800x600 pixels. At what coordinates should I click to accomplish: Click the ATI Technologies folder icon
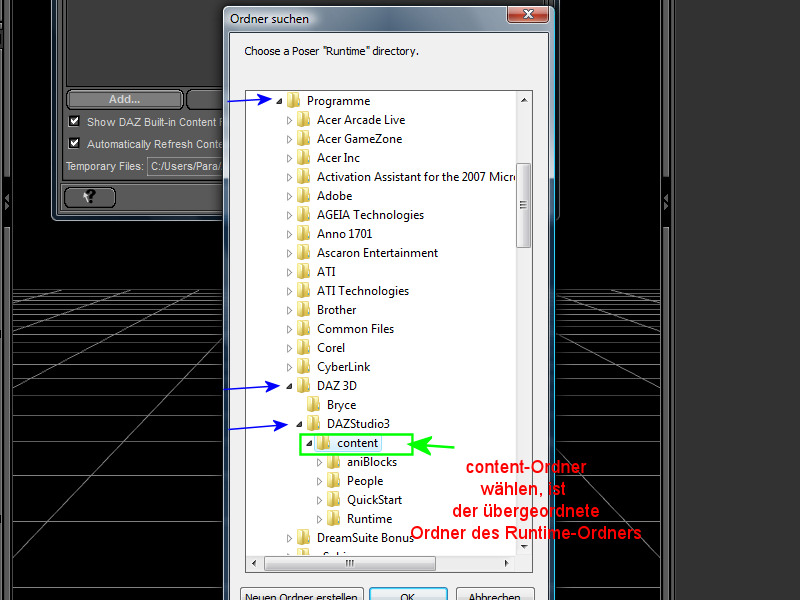pyautogui.click(x=304, y=291)
